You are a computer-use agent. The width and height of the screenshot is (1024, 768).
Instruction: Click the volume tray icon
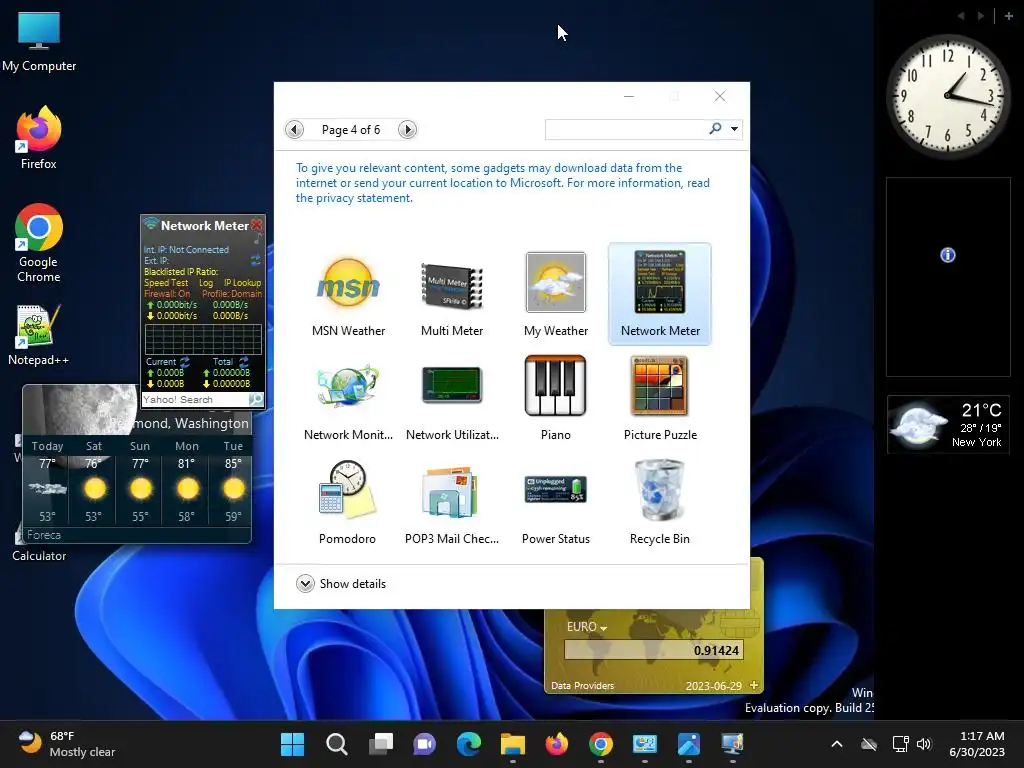click(x=923, y=744)
